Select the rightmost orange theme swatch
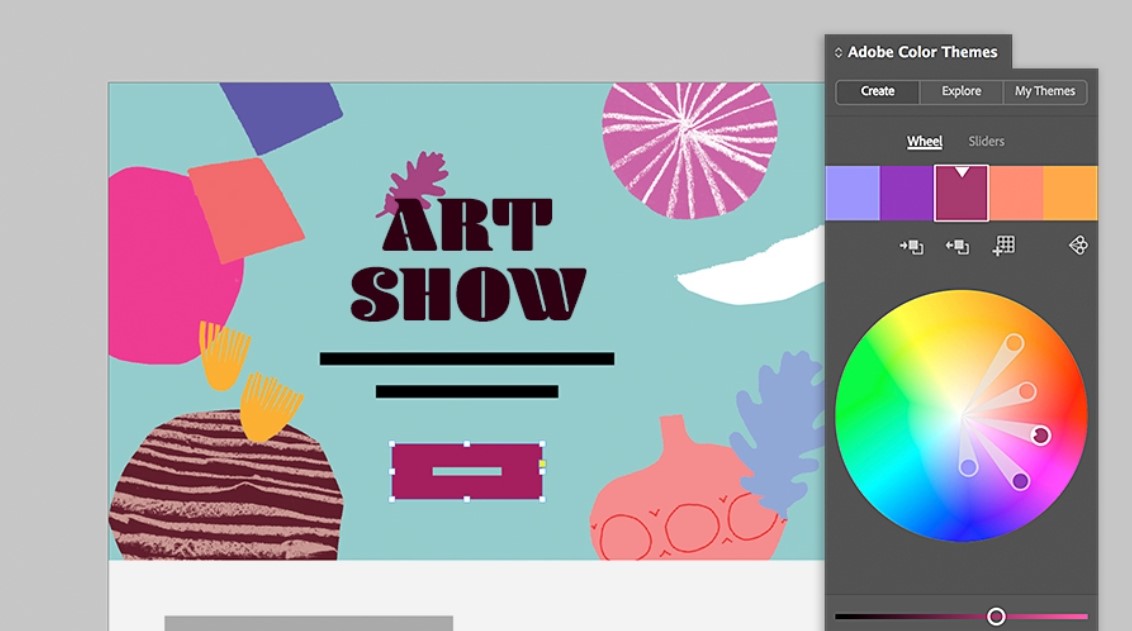The height and width of the screenshot is (631, 1132). [1072, 192]
